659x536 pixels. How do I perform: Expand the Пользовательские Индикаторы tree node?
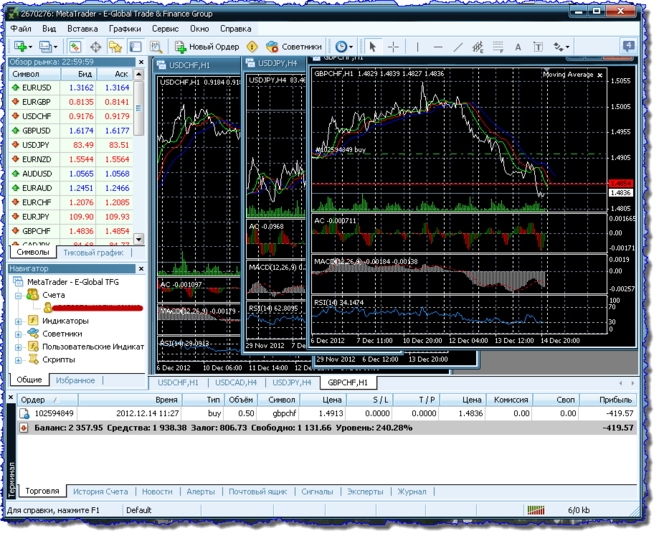(x=18, y=347)
